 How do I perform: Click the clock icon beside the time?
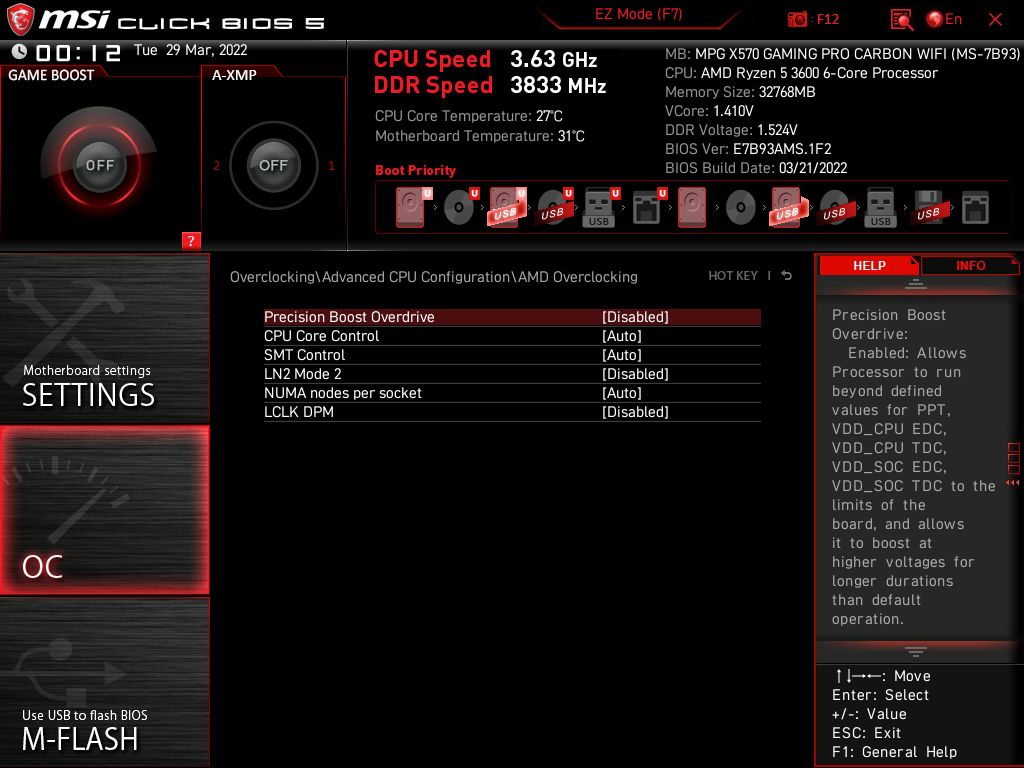[x=20, y=51]
